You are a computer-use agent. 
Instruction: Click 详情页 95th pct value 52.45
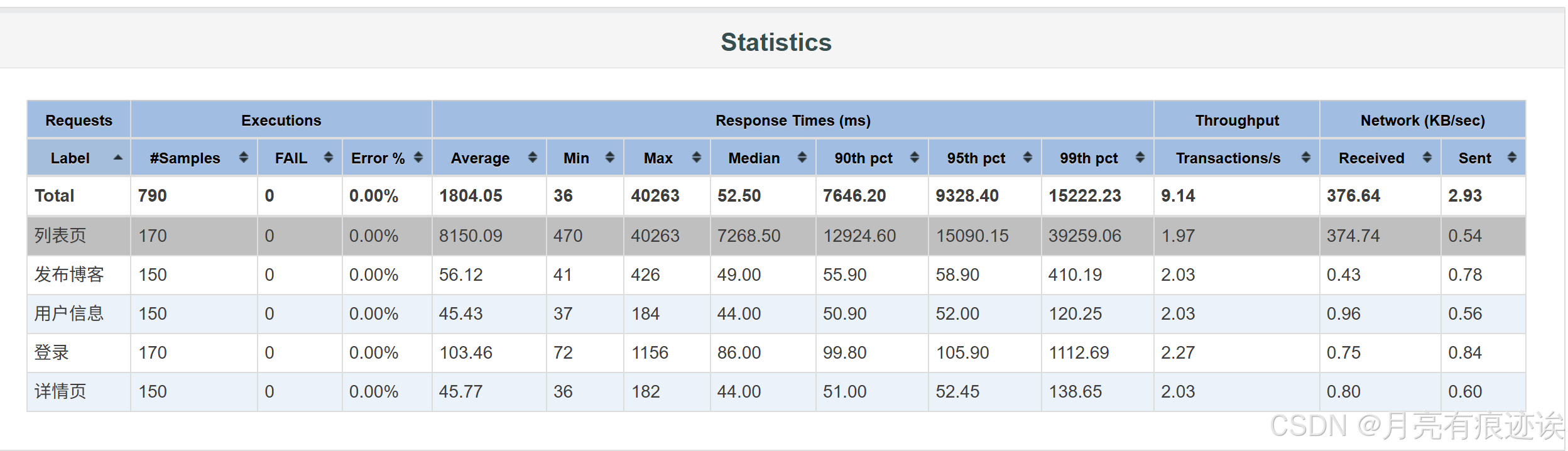[957, 391]
